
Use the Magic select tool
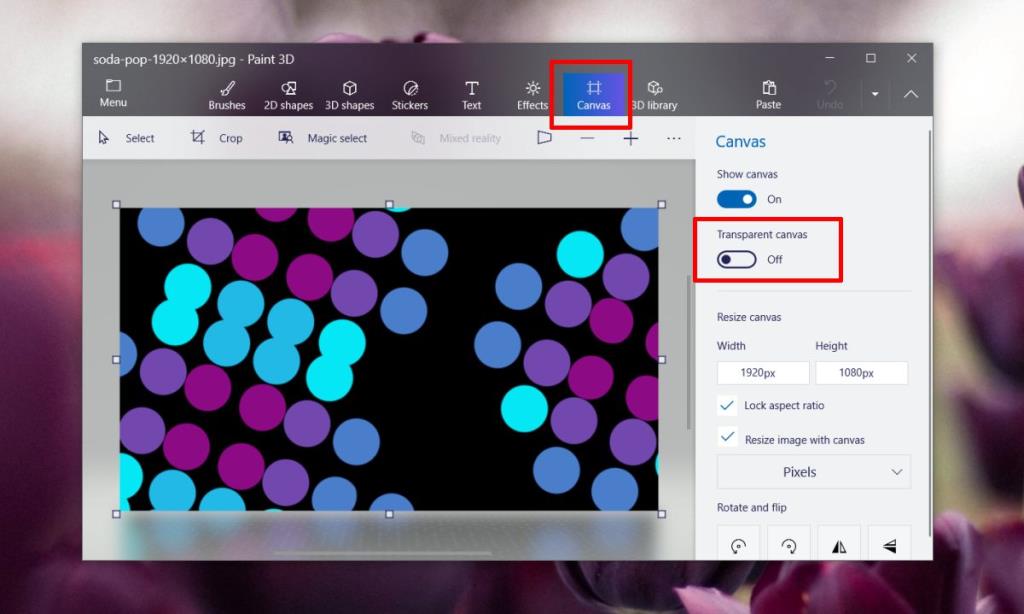tap(325, 138)
